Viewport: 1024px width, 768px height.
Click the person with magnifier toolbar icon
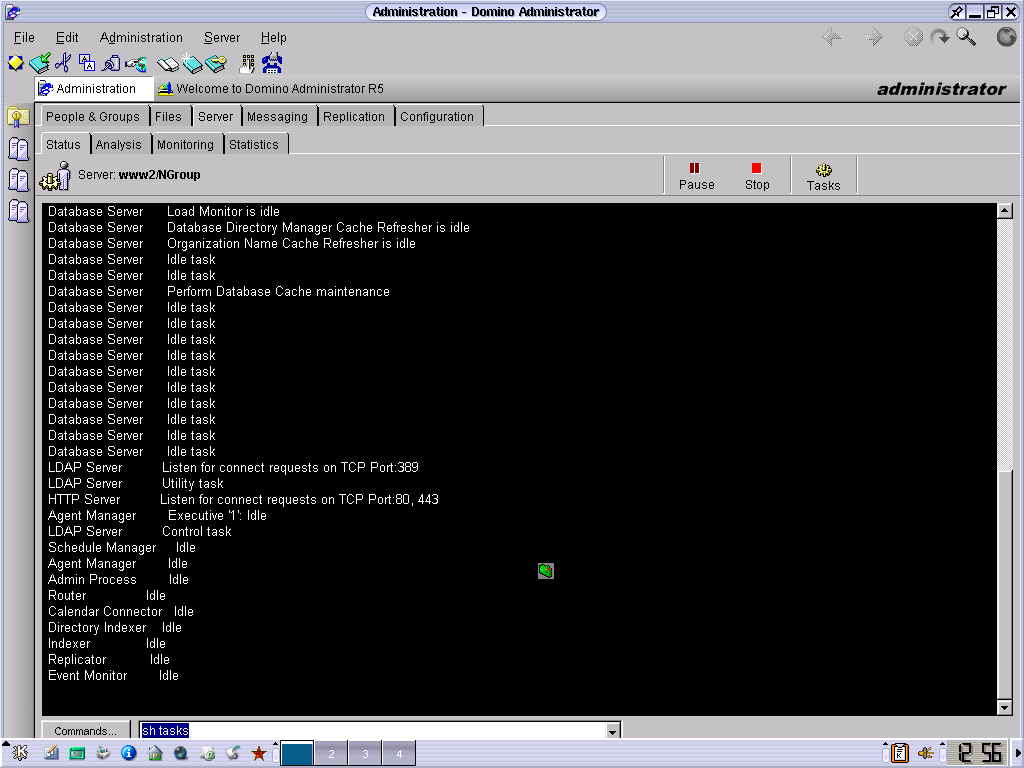[x=112, y=63]
